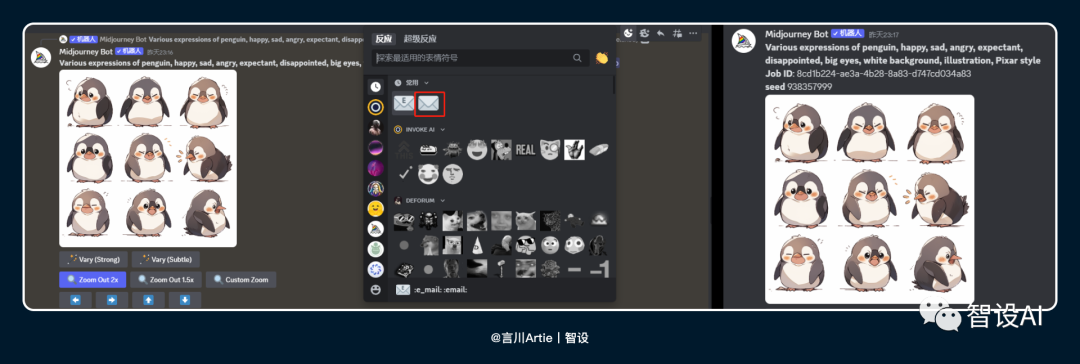Jump to the grey smiley category at sidebar bottom
This screenshot has width=1080, height=364.
(x=375, y=290)
